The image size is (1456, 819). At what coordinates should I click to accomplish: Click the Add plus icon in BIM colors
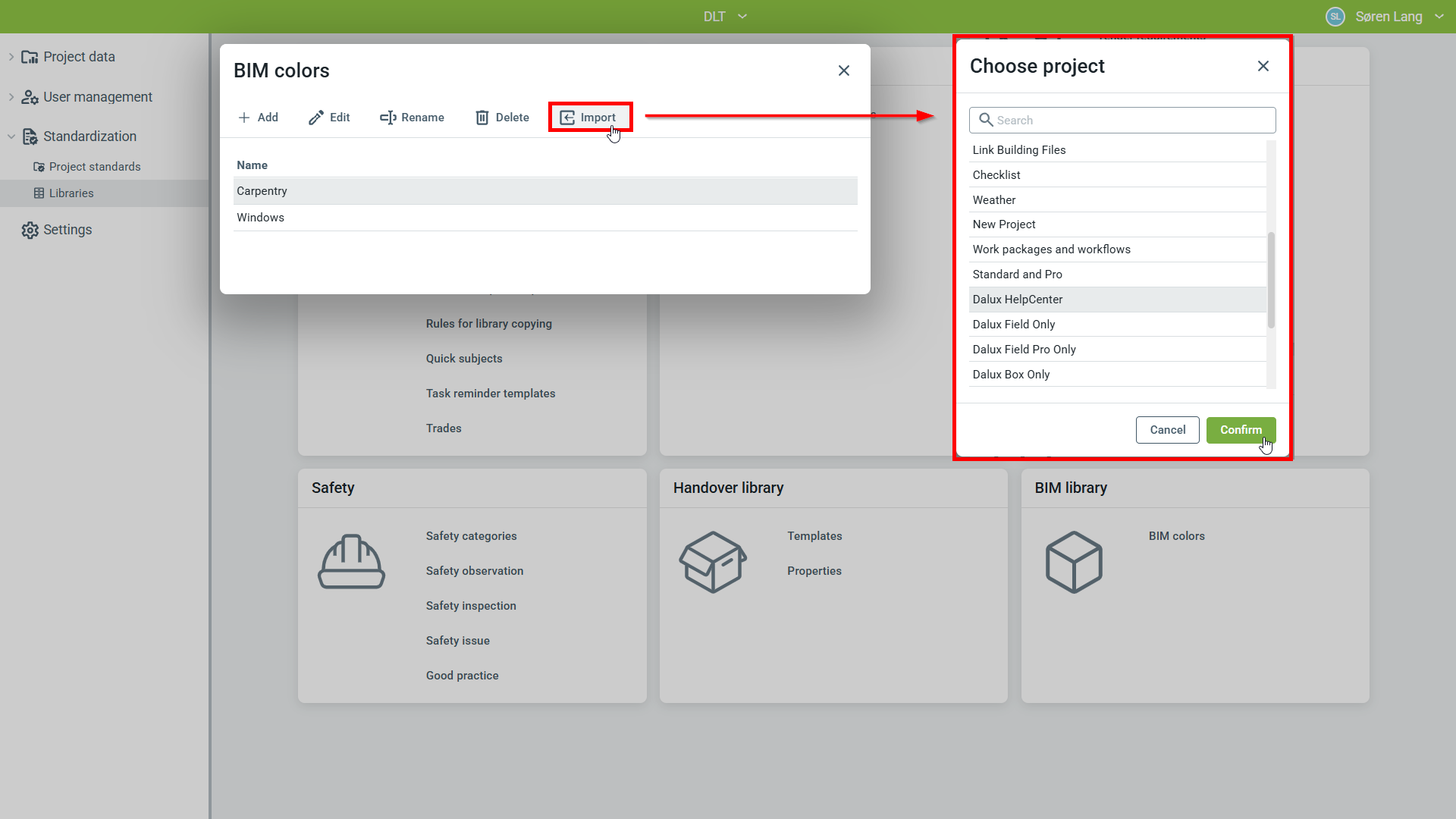point(244,118)
